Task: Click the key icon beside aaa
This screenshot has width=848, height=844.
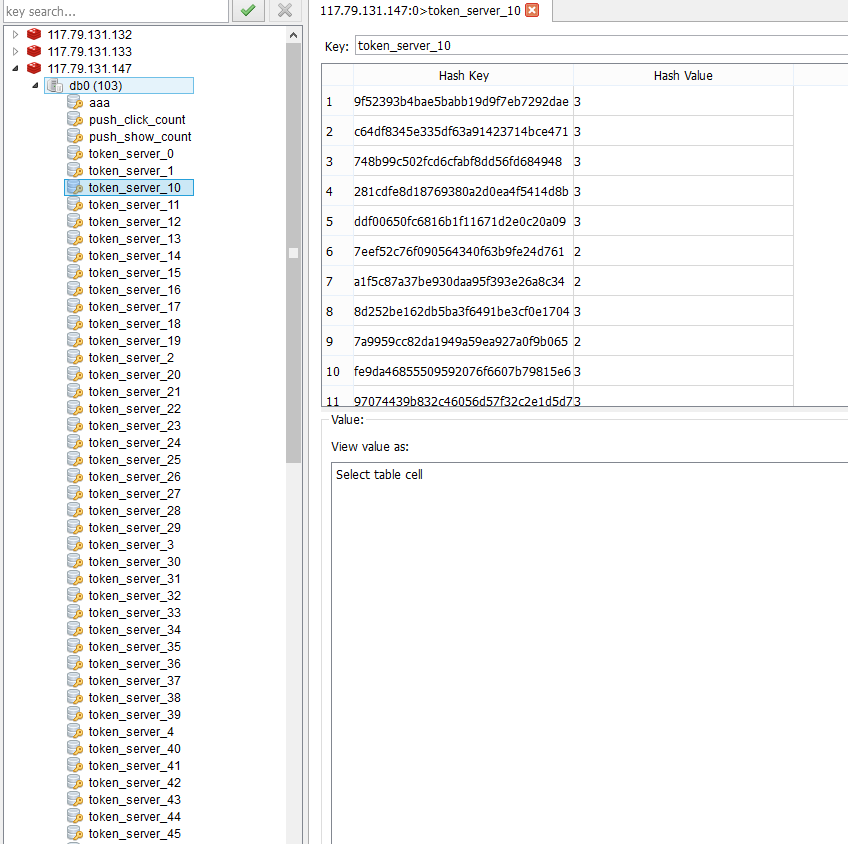Action: pyautogui.click(x=75, y=102)
